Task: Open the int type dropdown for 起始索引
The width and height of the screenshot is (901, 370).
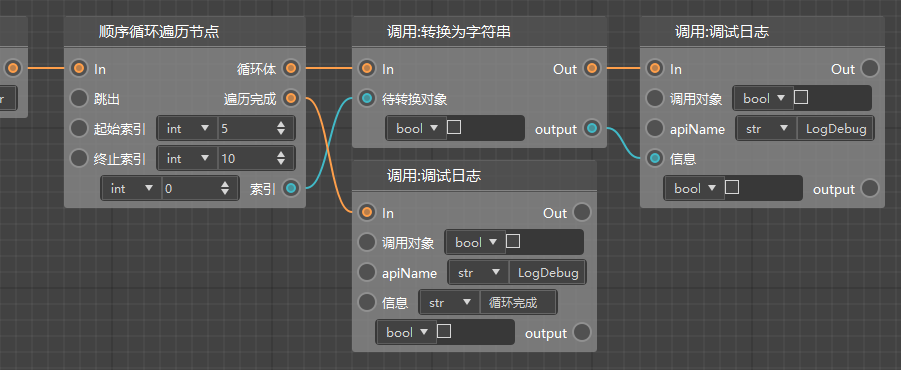Action: (x=188, y=129)
